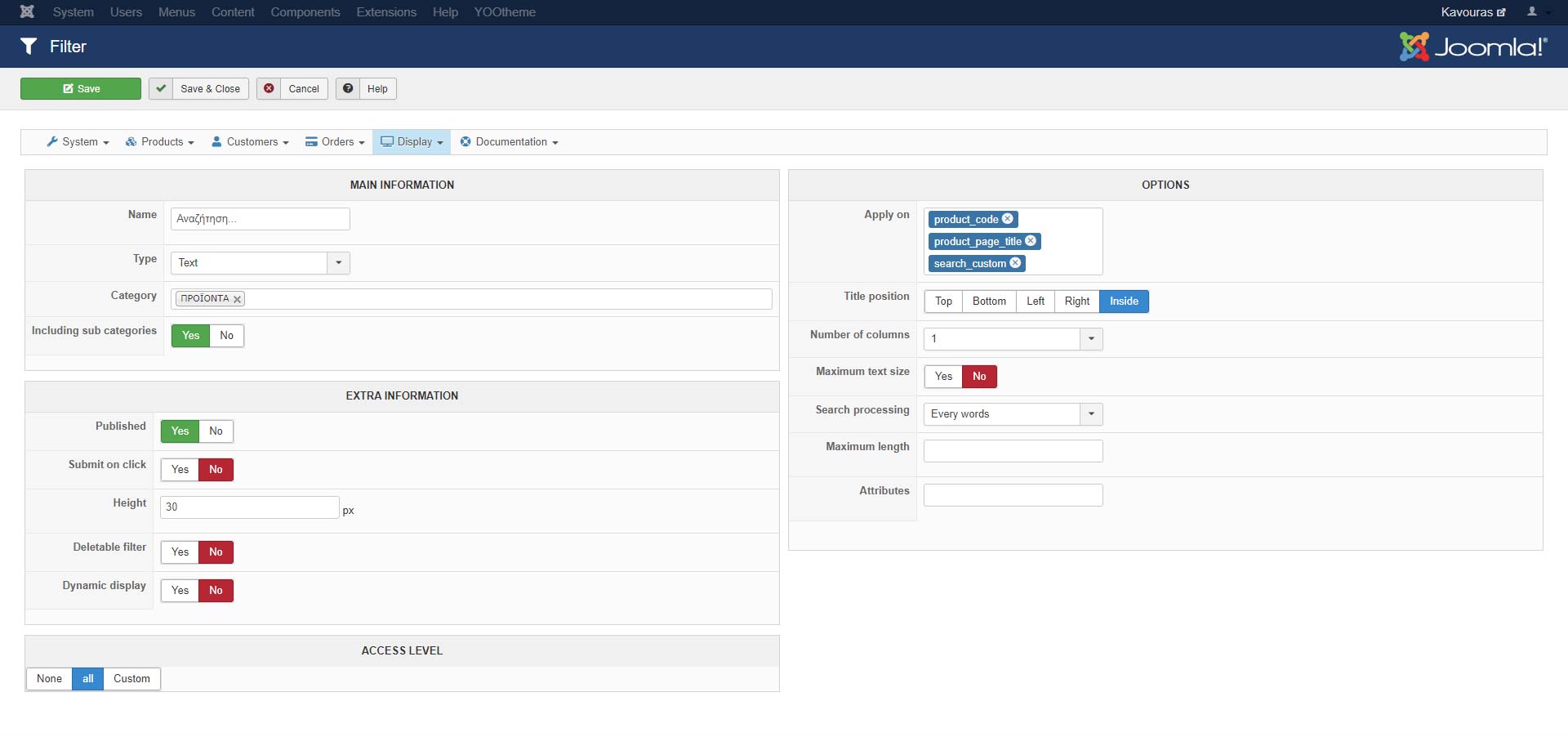
Task: Remove the search_custom tag
Action: (1015, 263)
